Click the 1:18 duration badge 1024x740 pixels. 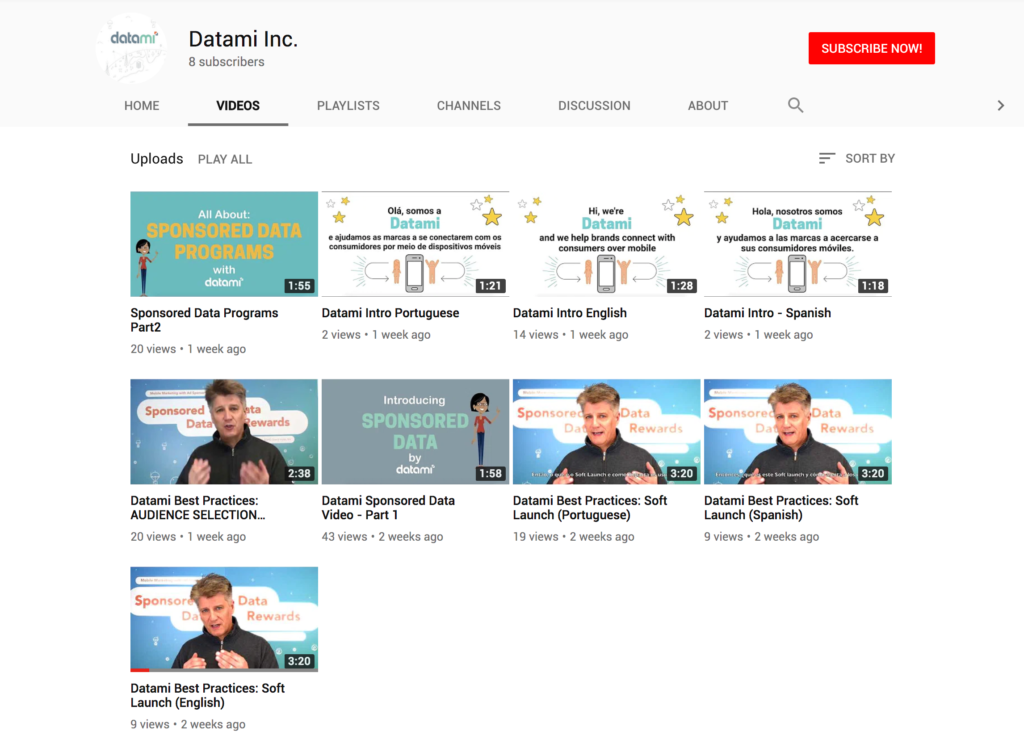click(872, 285)
